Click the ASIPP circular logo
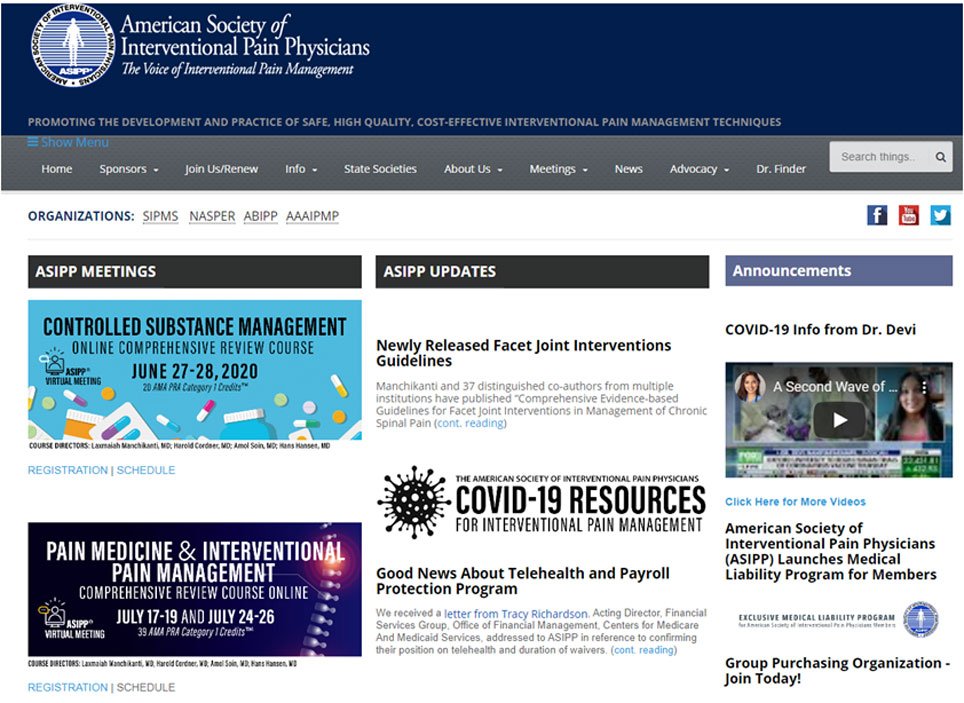The image size is (964, 703). 73,45
